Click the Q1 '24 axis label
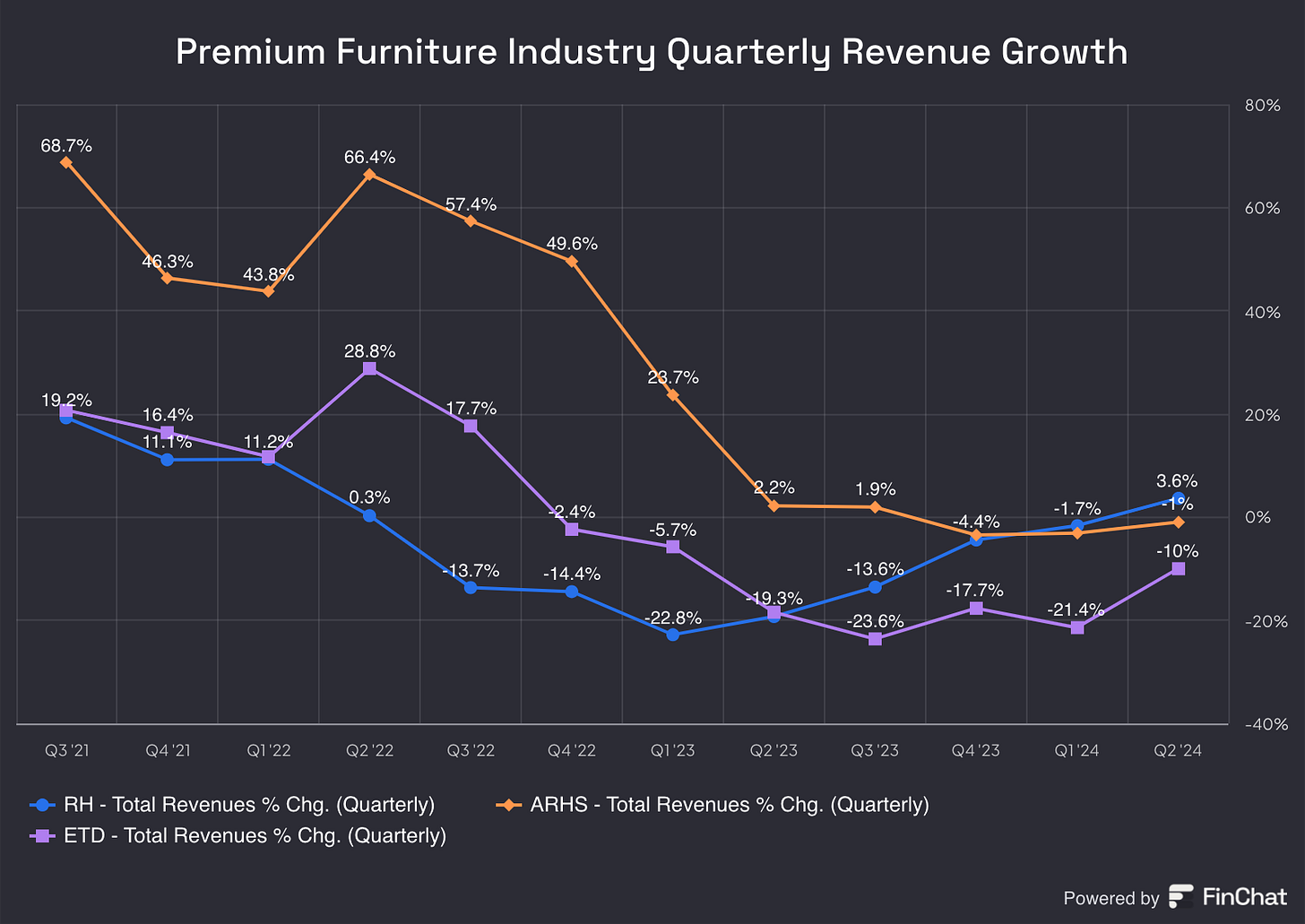Image resolution: width=1305 pixels, height=924 pixels. 1077,751
